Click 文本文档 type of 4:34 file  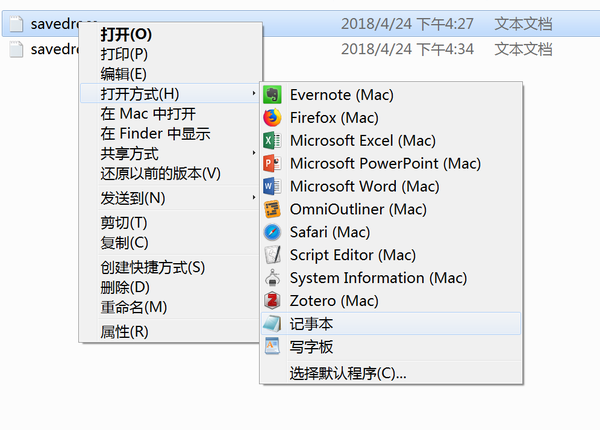point(523,49)
